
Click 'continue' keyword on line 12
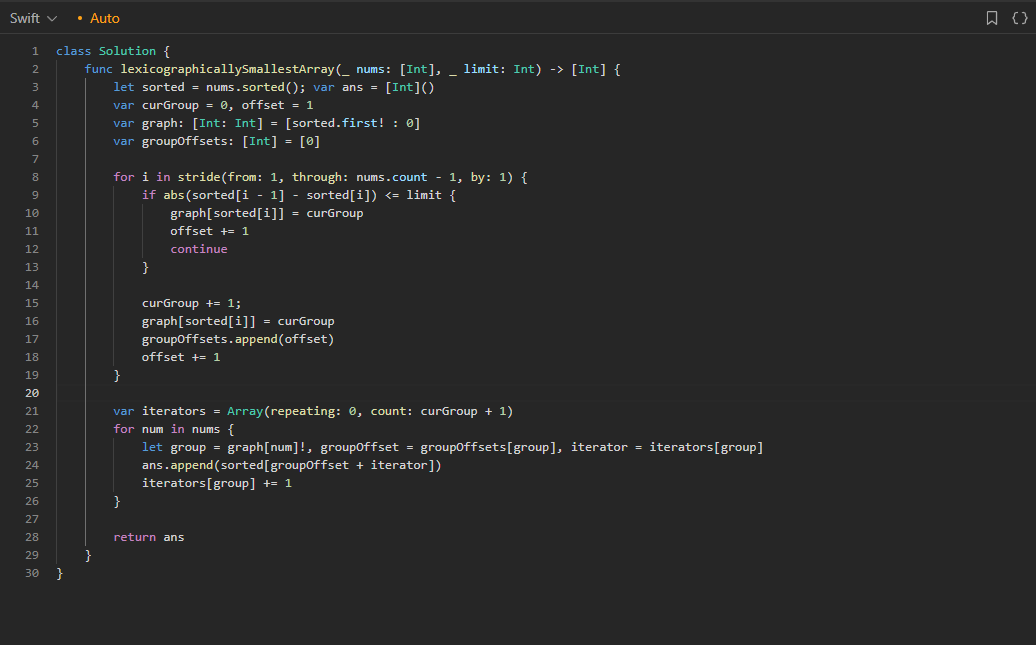[x=199, y=249]
